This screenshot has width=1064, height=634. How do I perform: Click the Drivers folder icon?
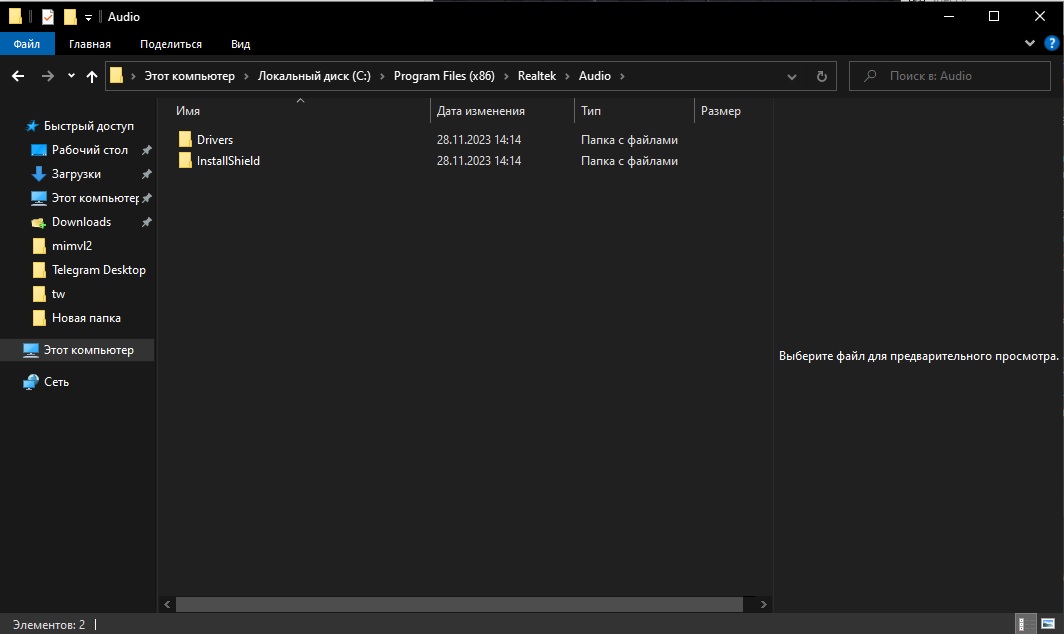coord(185,140)
